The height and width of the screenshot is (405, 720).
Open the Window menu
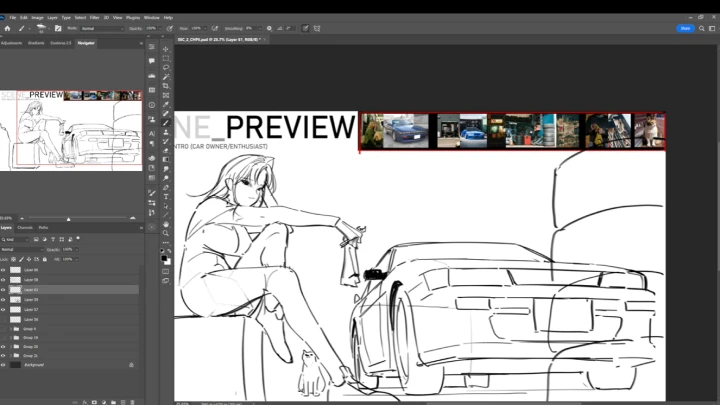(x=152, y=17)
